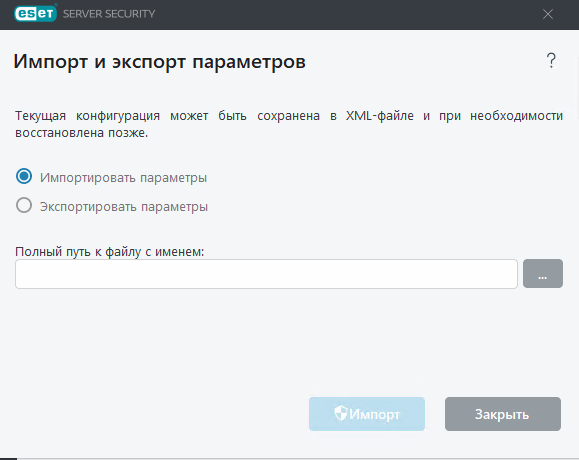The image size is (579, 460).
Task: Click the description text about XML-файле
Action: pos(289,124)
